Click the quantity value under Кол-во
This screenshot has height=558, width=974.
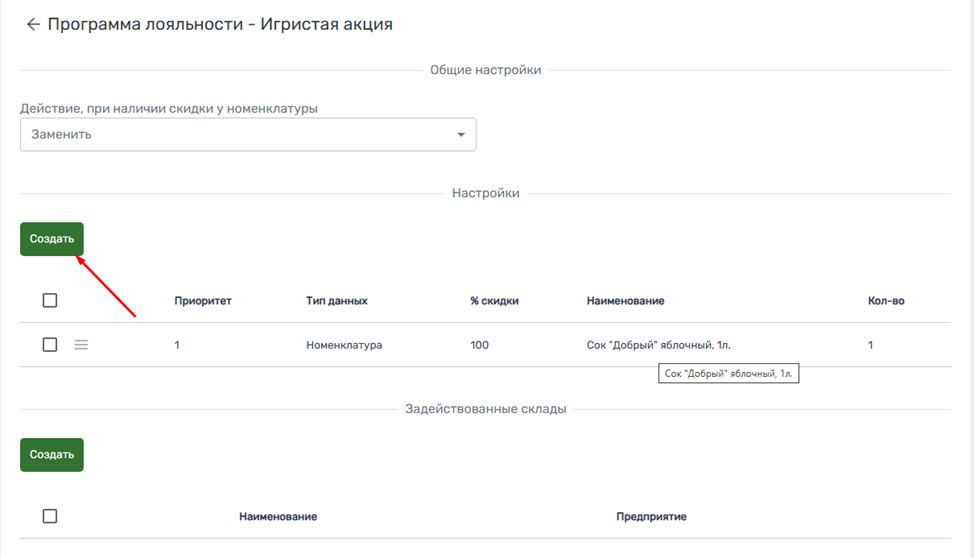tap(870, 345)
